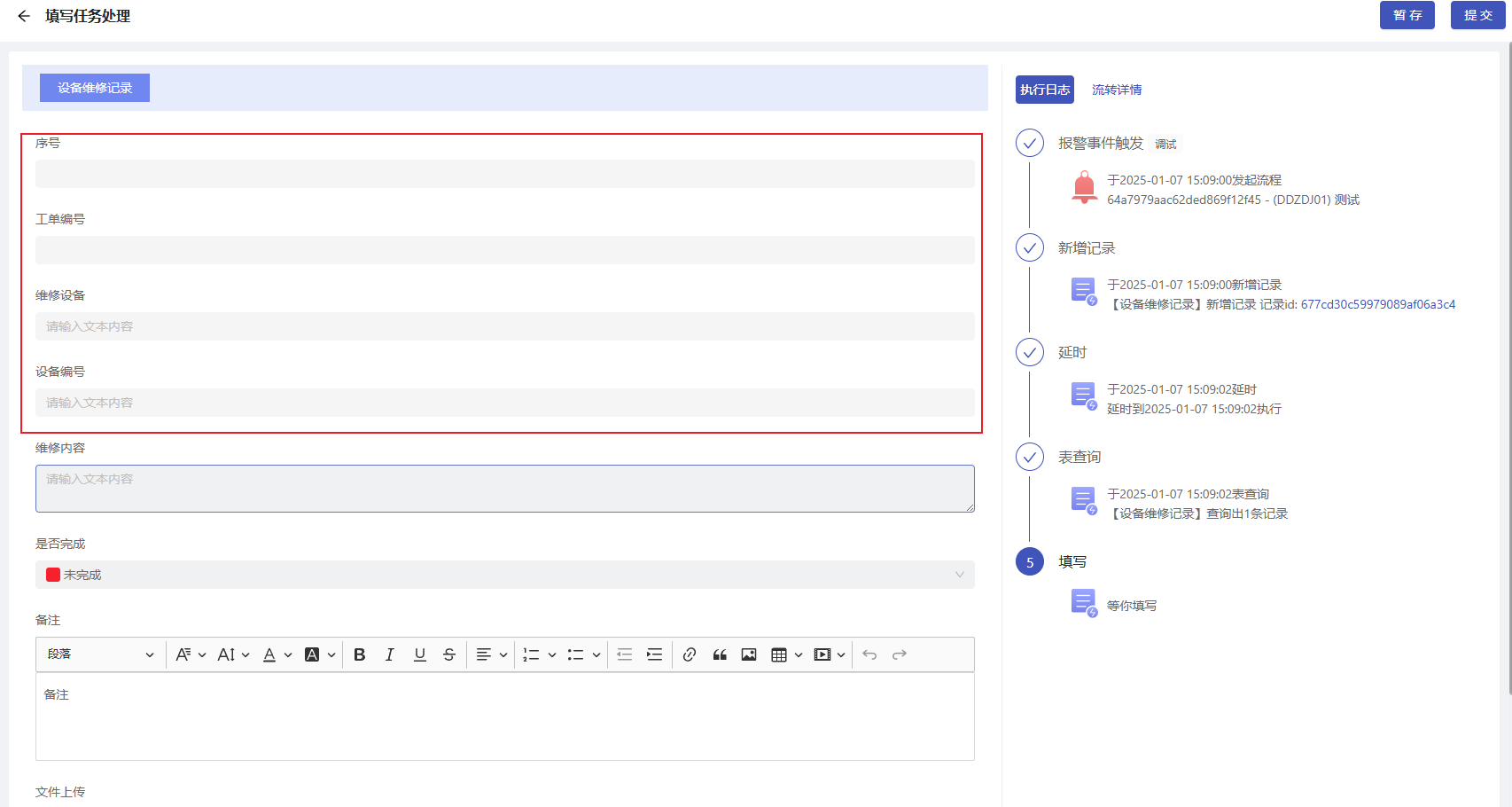Click the 等你填写 text
This screenshot has height=807, width=1512.
(1132, 606)
